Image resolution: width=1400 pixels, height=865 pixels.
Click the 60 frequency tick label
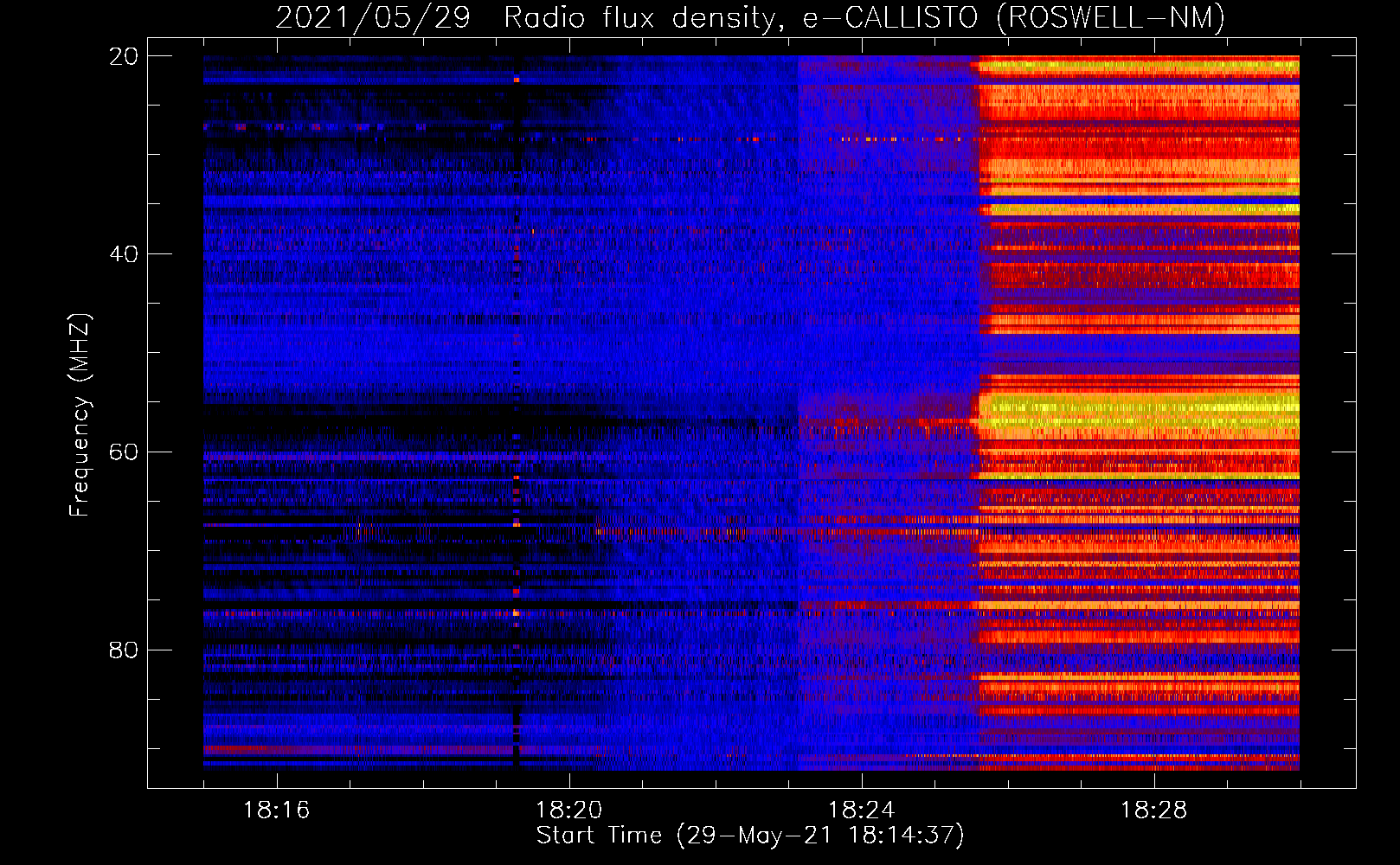pos(123,452)
